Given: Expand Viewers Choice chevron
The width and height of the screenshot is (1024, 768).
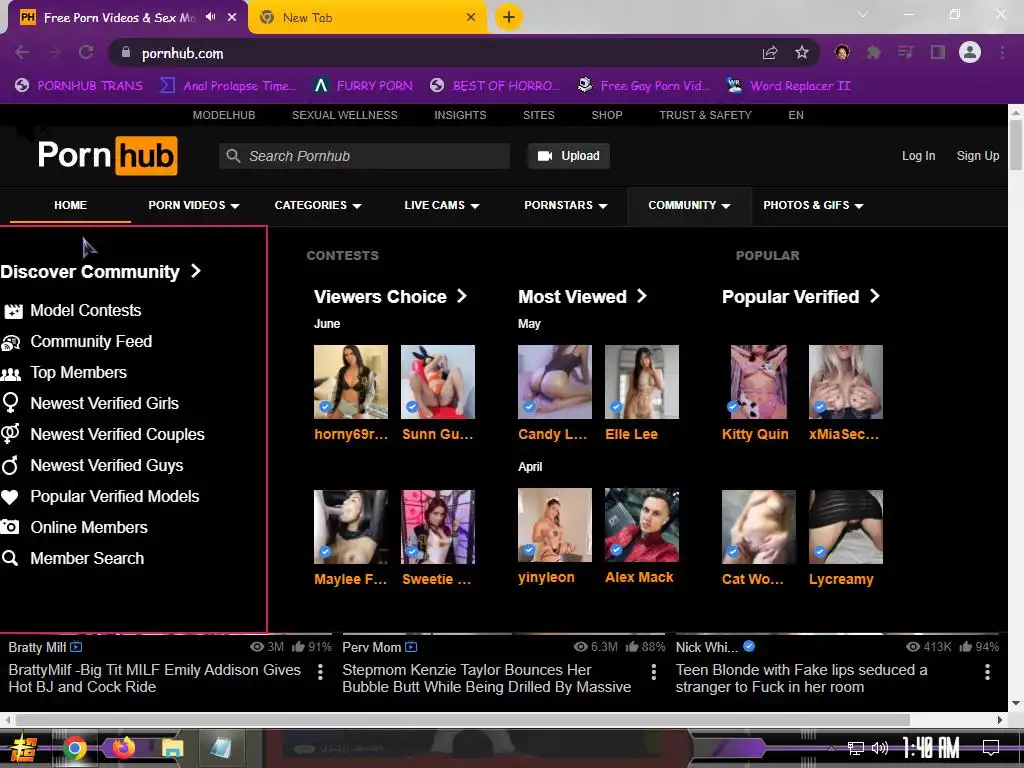Looking at the screenshot, I should coord(462,296).
